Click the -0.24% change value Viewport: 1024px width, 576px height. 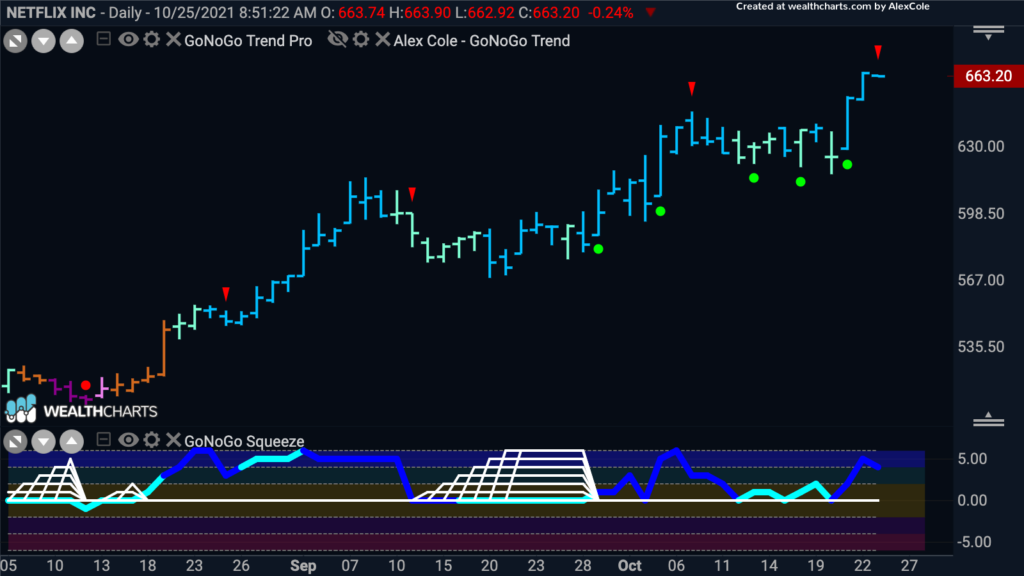click(x=611, y=12)
